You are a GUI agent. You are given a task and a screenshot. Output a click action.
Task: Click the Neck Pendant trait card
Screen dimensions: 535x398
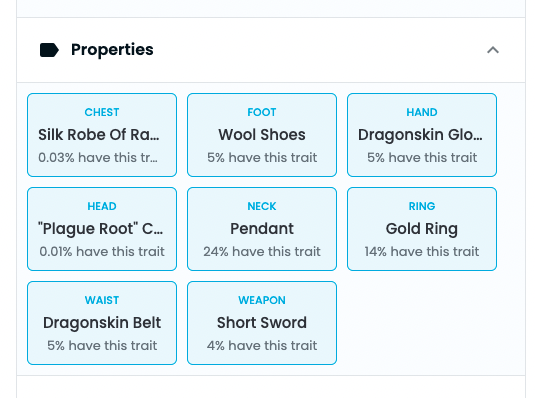(262, 229)
